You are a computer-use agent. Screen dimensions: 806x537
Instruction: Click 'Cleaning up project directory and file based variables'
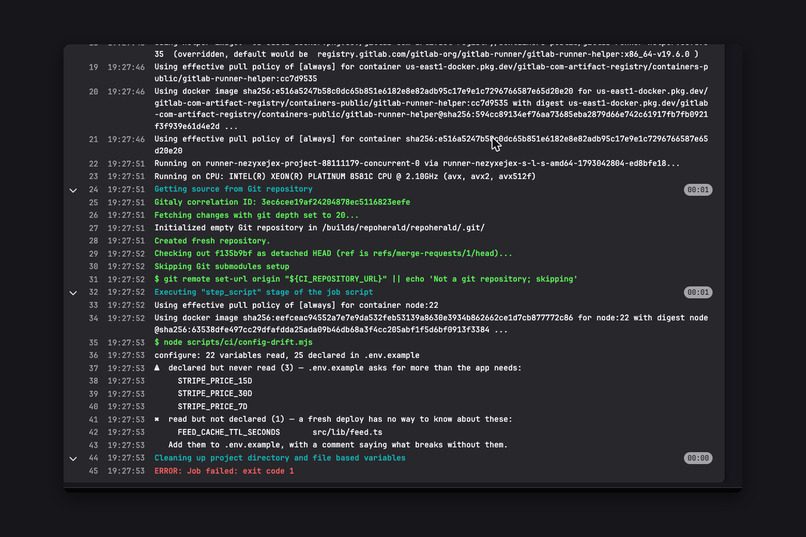(x=280, y=458)
